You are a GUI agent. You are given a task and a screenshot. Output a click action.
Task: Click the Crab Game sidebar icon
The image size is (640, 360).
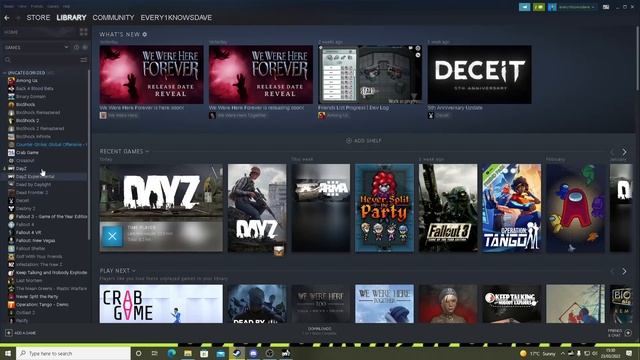click(11, 153)
